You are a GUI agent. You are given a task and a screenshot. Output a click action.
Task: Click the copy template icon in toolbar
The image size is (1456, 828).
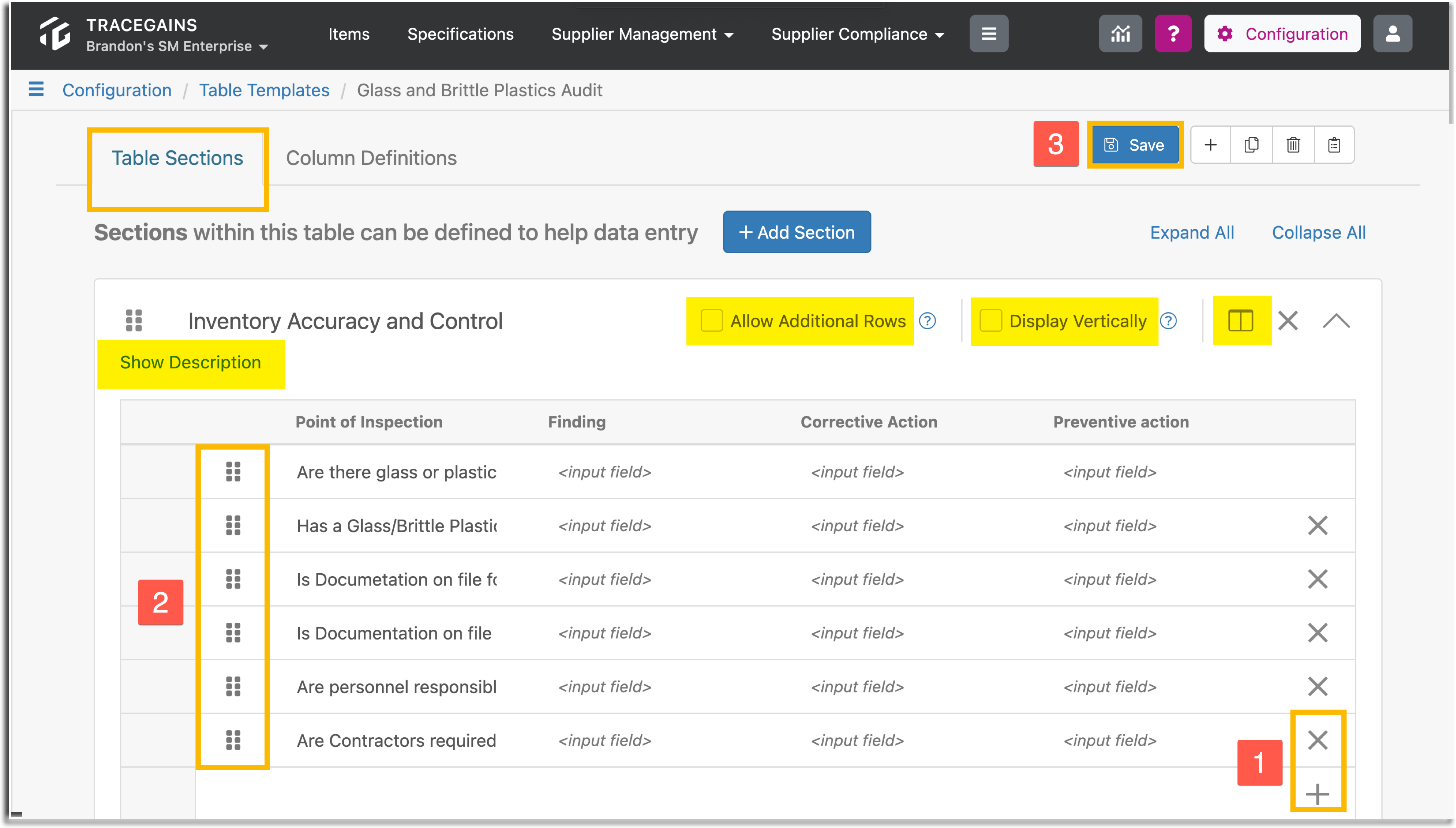(x=1251, y=145)
